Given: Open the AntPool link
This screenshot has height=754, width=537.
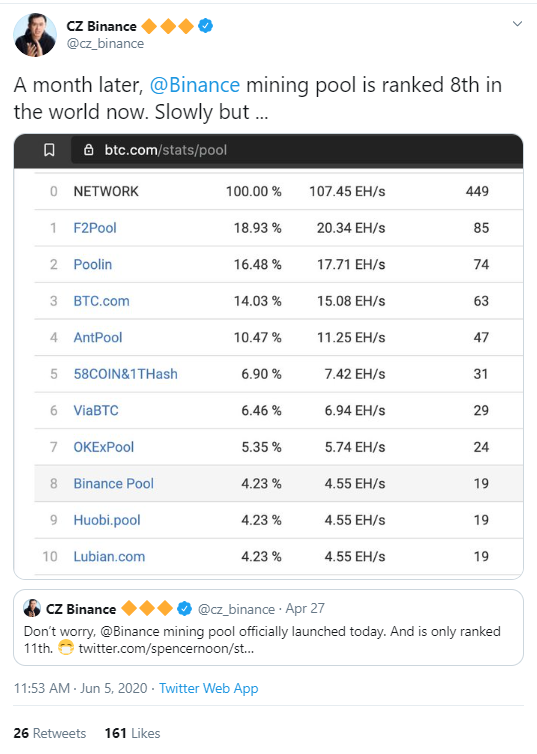Looking at the screenshot, I should point(98,338).
